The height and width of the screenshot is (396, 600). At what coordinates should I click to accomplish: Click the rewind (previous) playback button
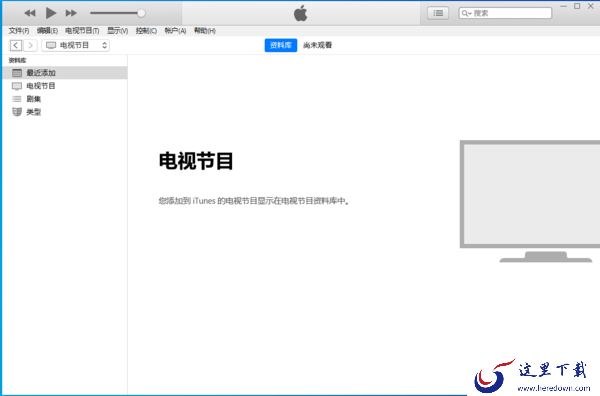click(30, 13)
